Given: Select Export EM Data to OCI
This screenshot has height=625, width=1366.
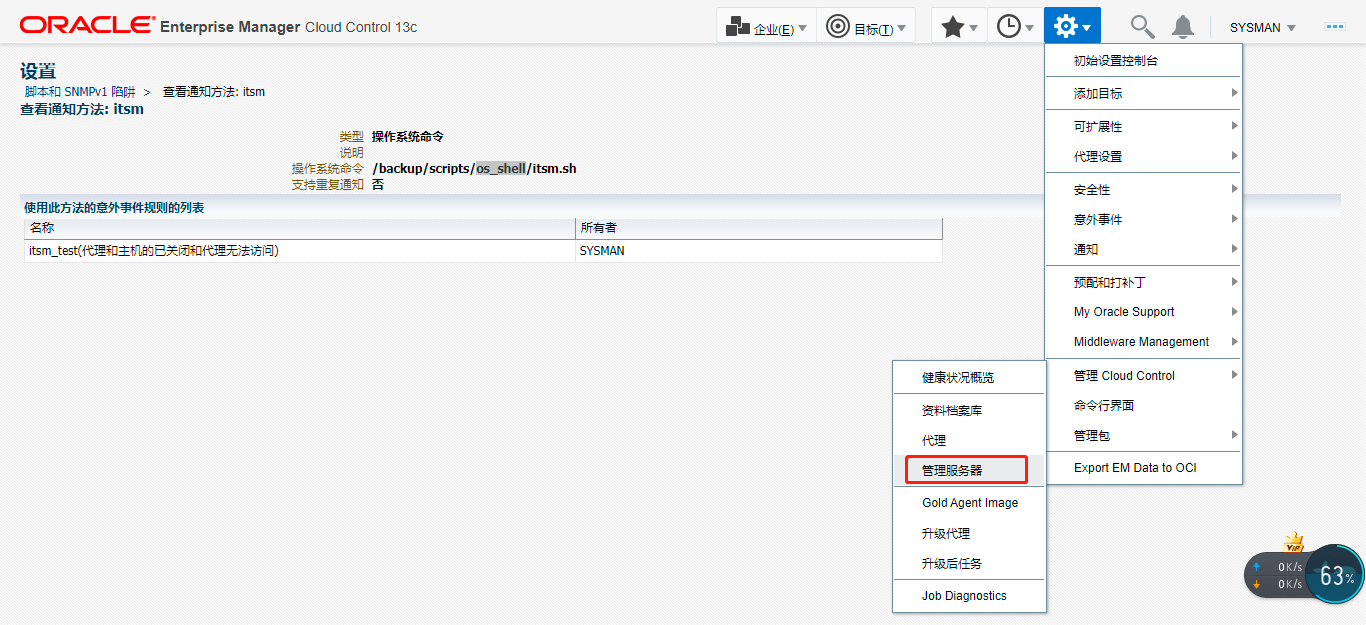Looking at the screenshot, I should (x=1143, y=468).
